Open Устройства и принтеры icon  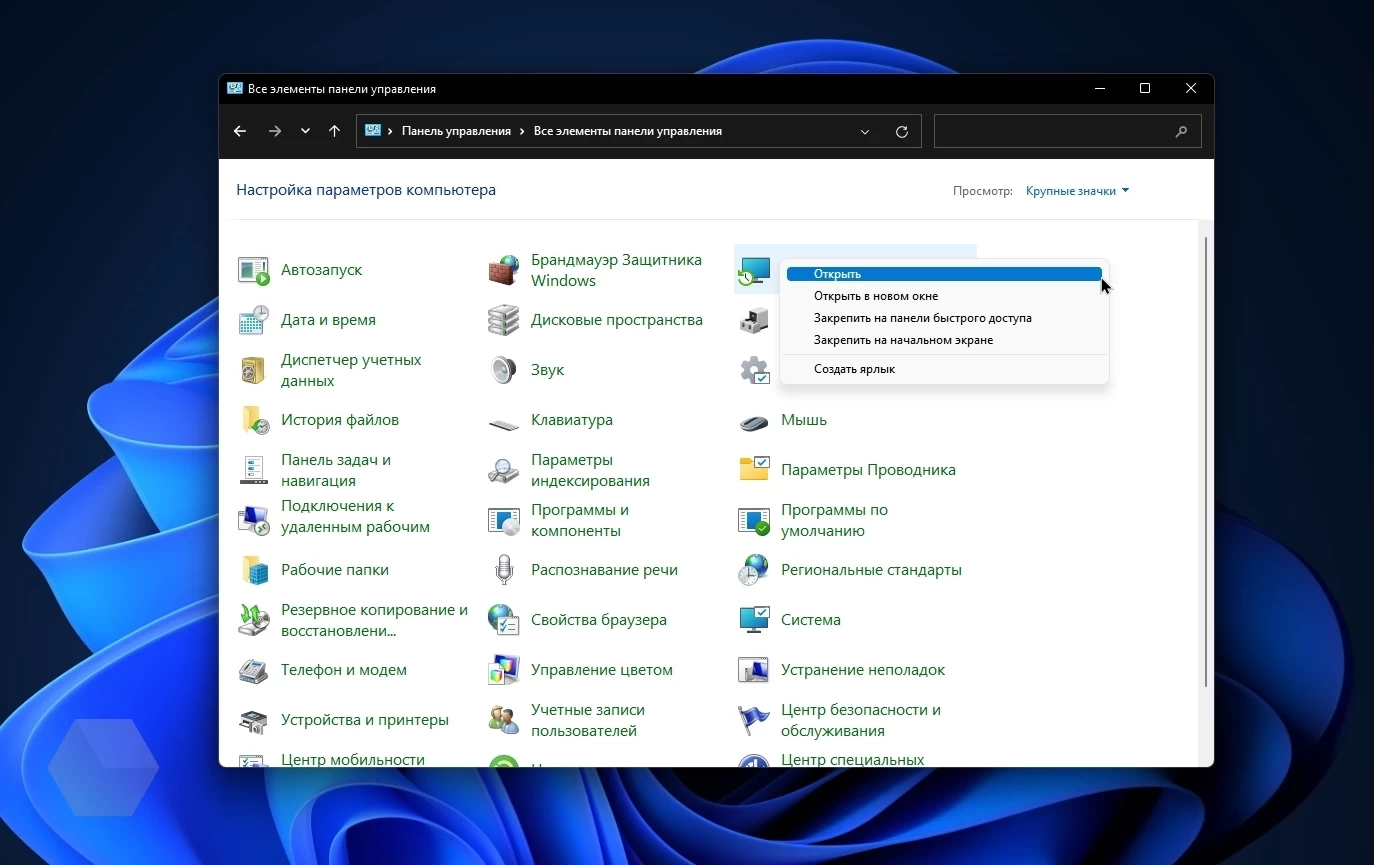[254, 720]
